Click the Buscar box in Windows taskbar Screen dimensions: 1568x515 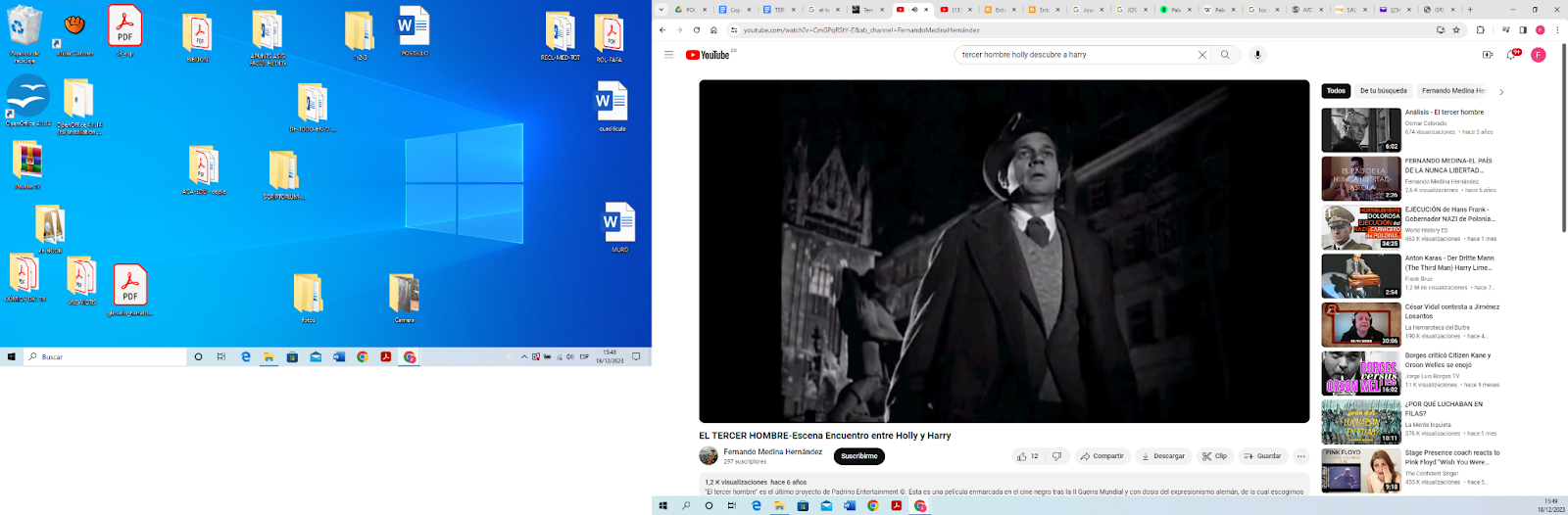click(105, 357)
